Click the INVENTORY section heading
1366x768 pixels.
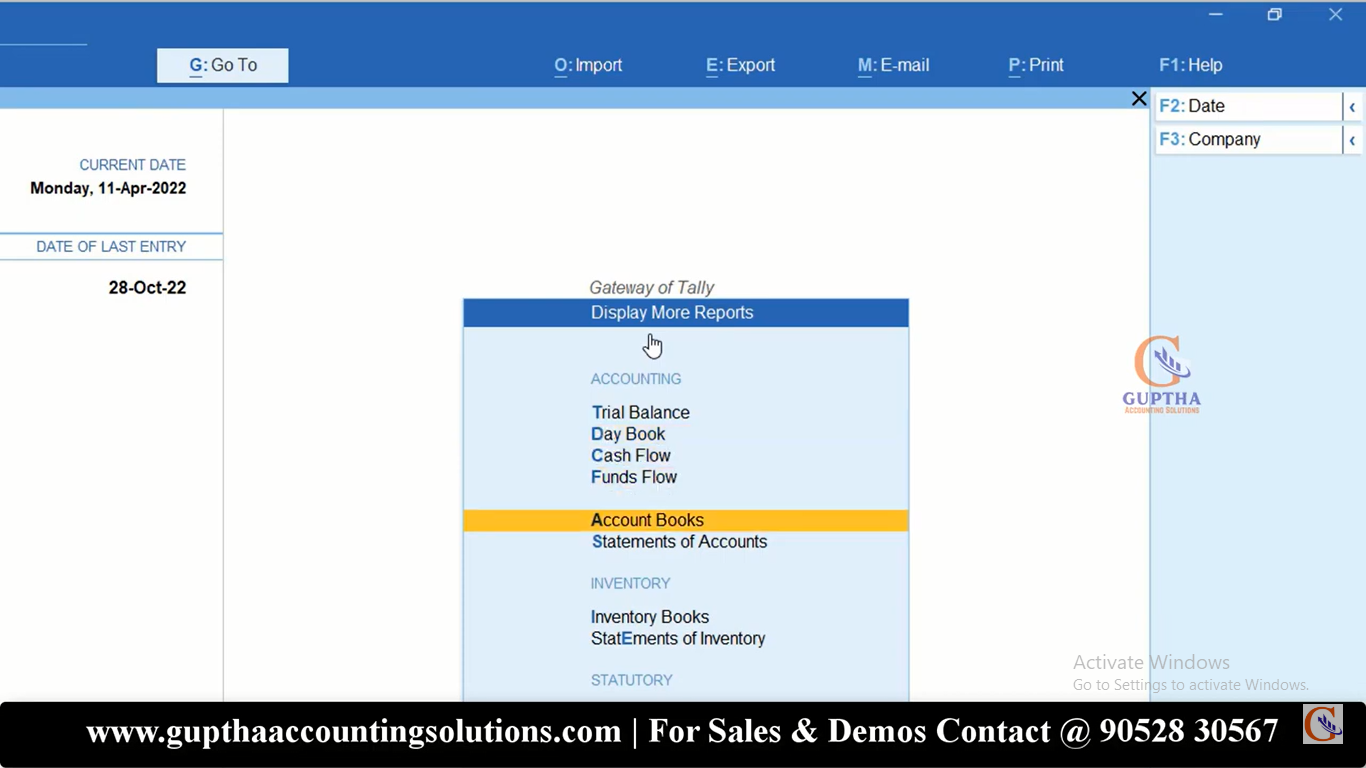point(630,583)
